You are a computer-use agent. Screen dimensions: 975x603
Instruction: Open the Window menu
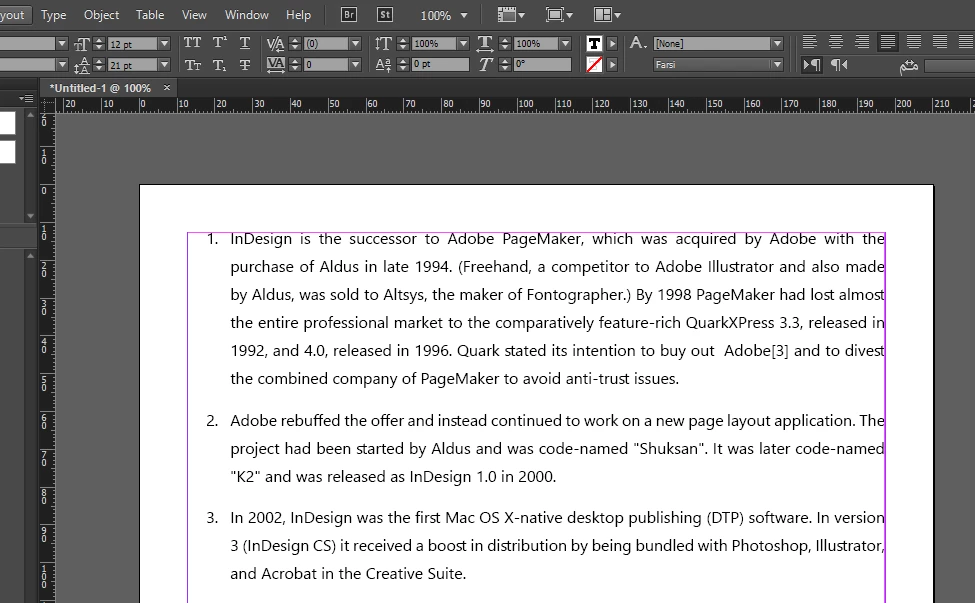247,15
